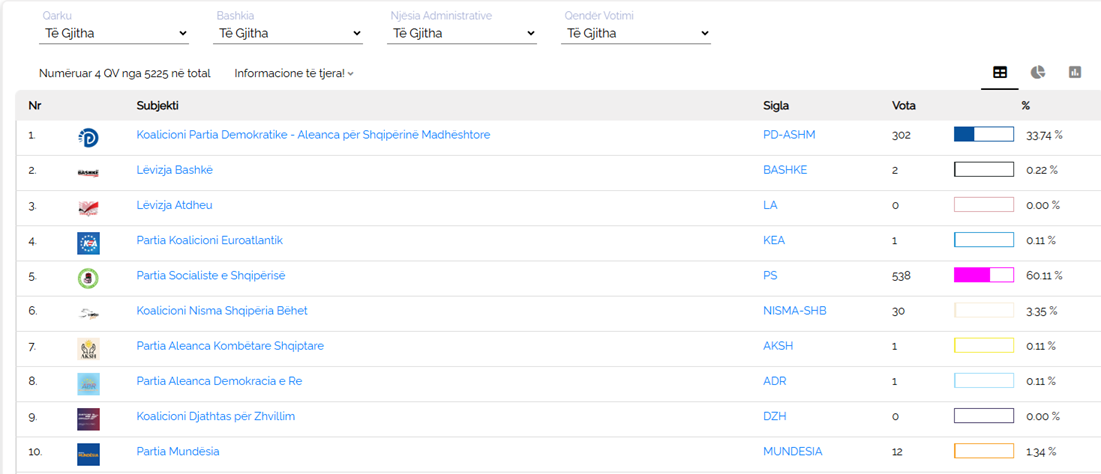This screenshot has width=1101, height=474.
Task: Open Koalicioni Partia Demokratike subject link
Action: coord(313,135)
